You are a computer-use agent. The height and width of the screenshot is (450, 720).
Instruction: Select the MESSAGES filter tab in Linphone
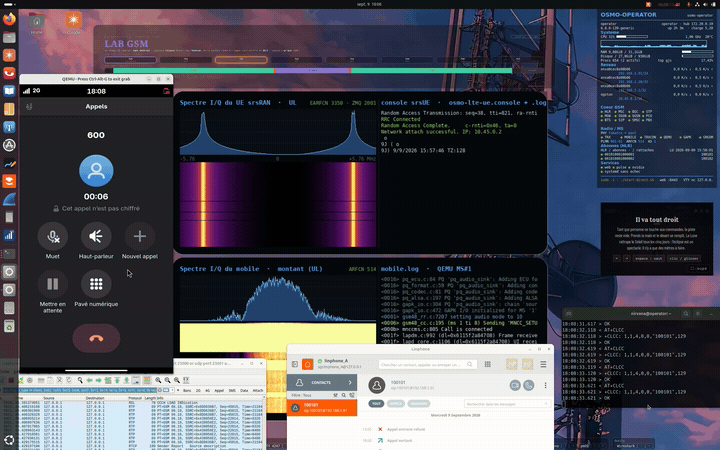coord(419,404)
